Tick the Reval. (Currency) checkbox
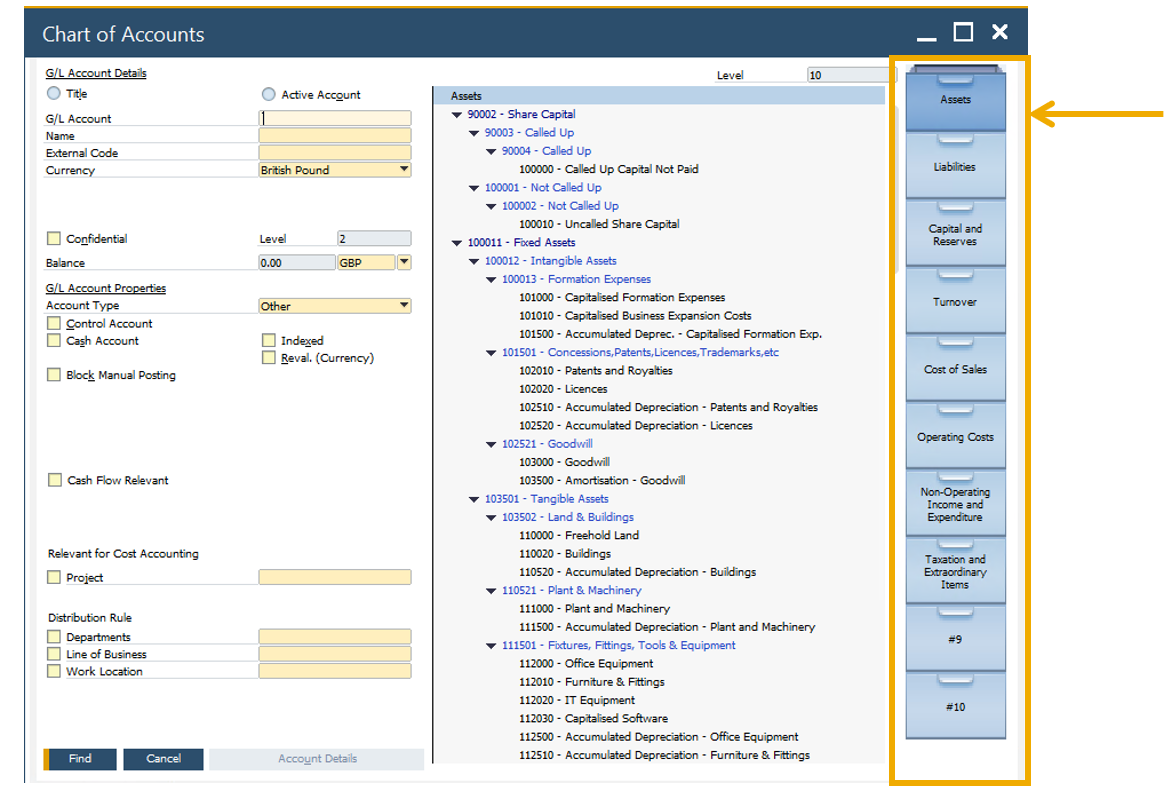 coord(269,358)
